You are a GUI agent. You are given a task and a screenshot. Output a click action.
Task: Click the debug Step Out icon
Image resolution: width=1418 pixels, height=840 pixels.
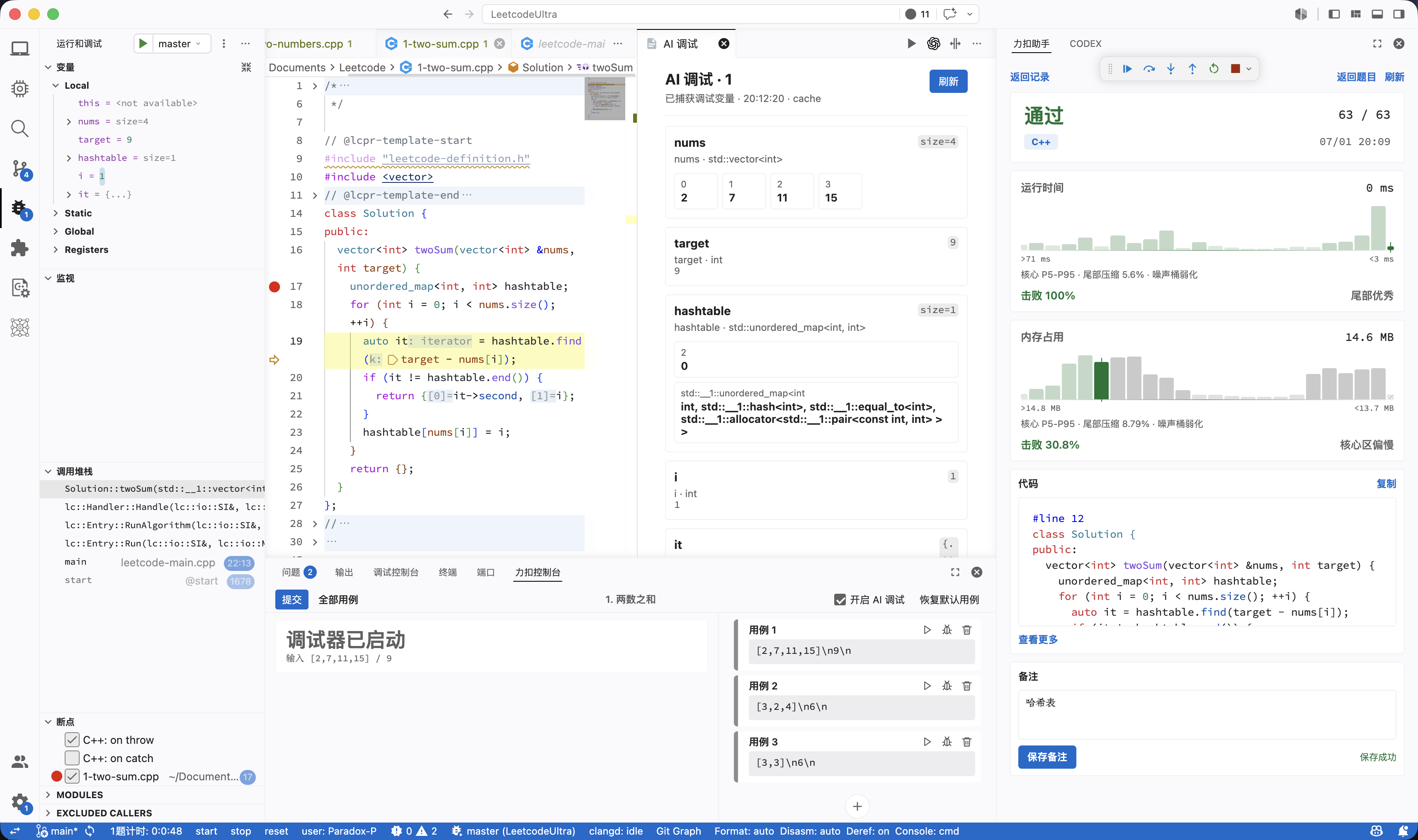click(x=1192, y=69)
